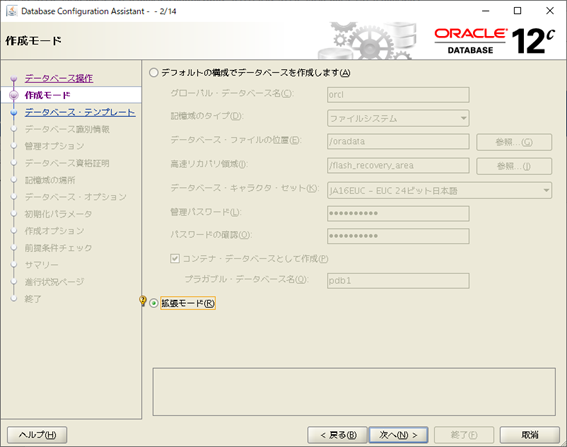Click the 作成モード current step bullet
The height and width of the screenshot is (447, 567).
[x=14, y=95]
